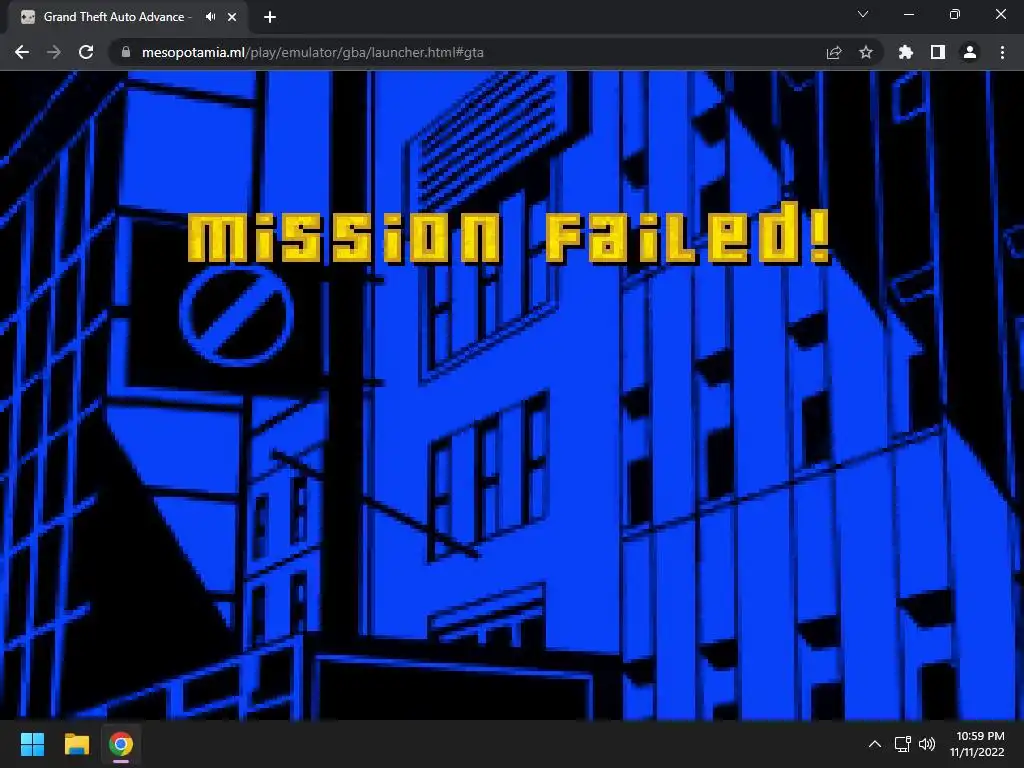Reload the emulator page
This screenshot has width=1024, height=768.
pos(86,52)
